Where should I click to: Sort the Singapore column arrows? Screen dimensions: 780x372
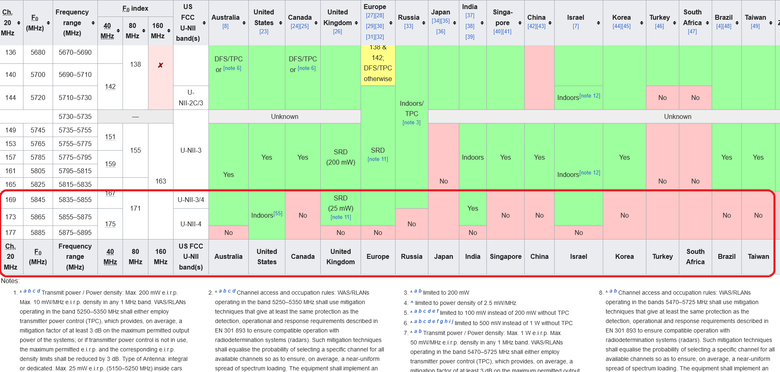pyautogui.click(x=519, y=23)
